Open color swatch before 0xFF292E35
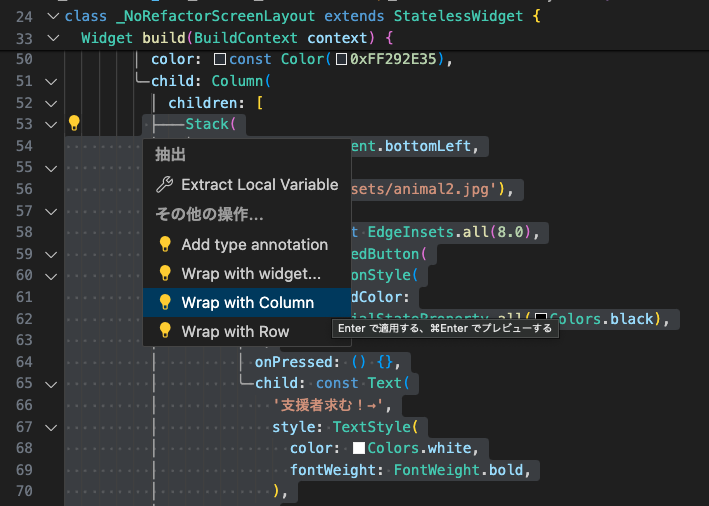This screenshot has width=709, height=506. click(342, 59)
